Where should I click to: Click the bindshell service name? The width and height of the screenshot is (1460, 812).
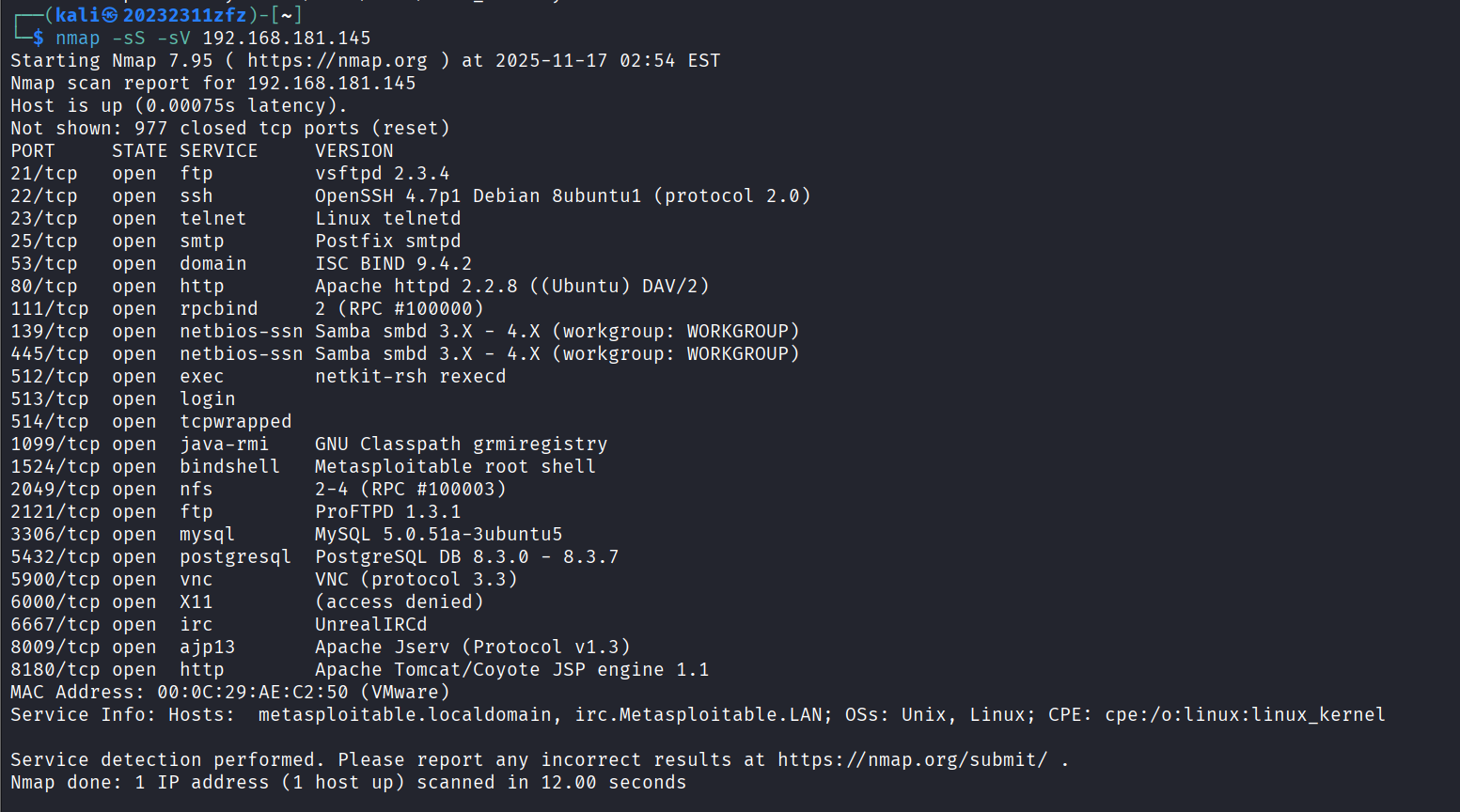(229, 467)
